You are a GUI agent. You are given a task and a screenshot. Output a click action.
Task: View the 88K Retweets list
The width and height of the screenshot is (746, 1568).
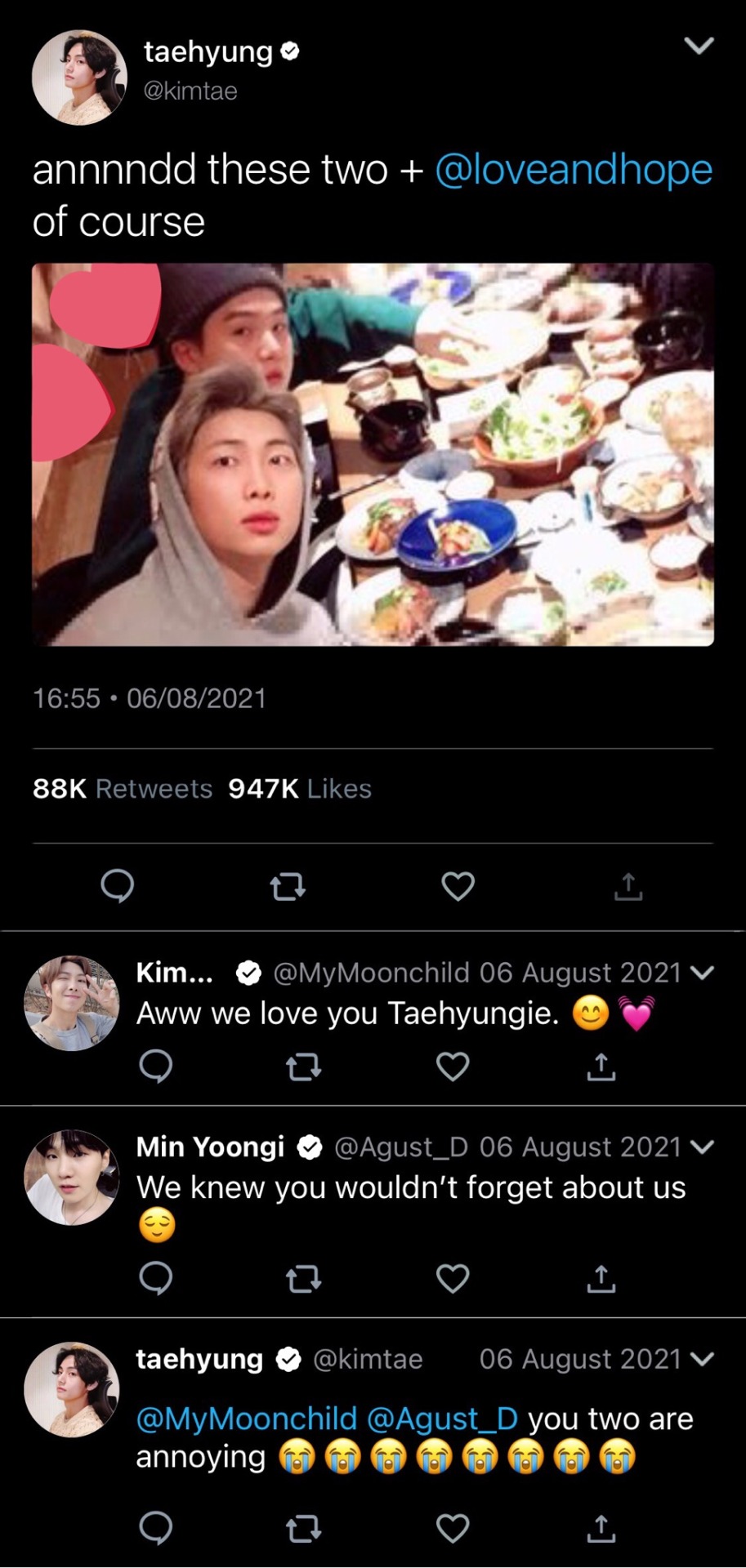point(123,789)
